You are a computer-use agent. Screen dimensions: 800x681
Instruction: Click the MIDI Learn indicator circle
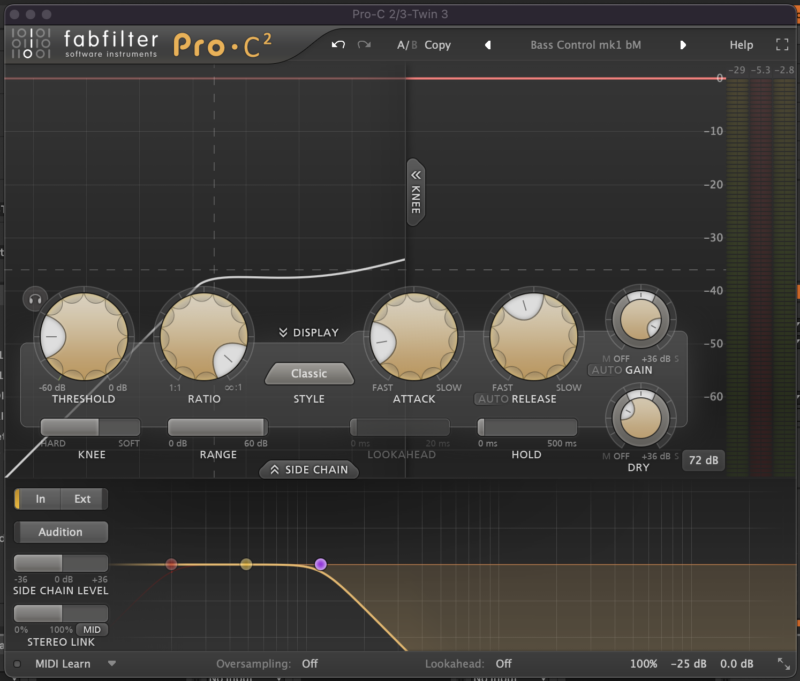pyautogui.click(x=17, y=664)
